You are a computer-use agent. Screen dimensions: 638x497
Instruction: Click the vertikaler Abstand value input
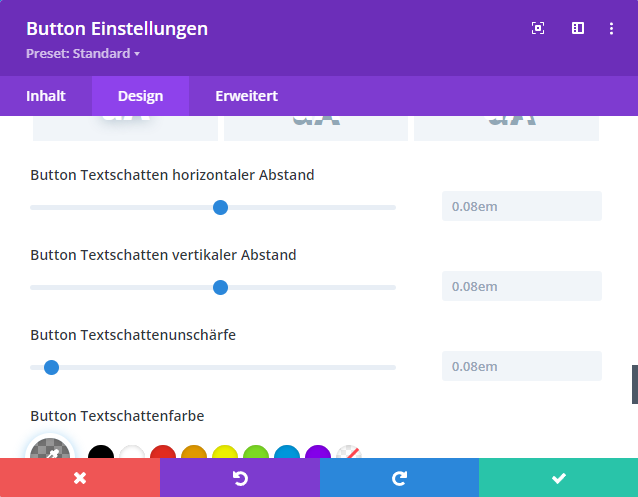click(521, 286)
